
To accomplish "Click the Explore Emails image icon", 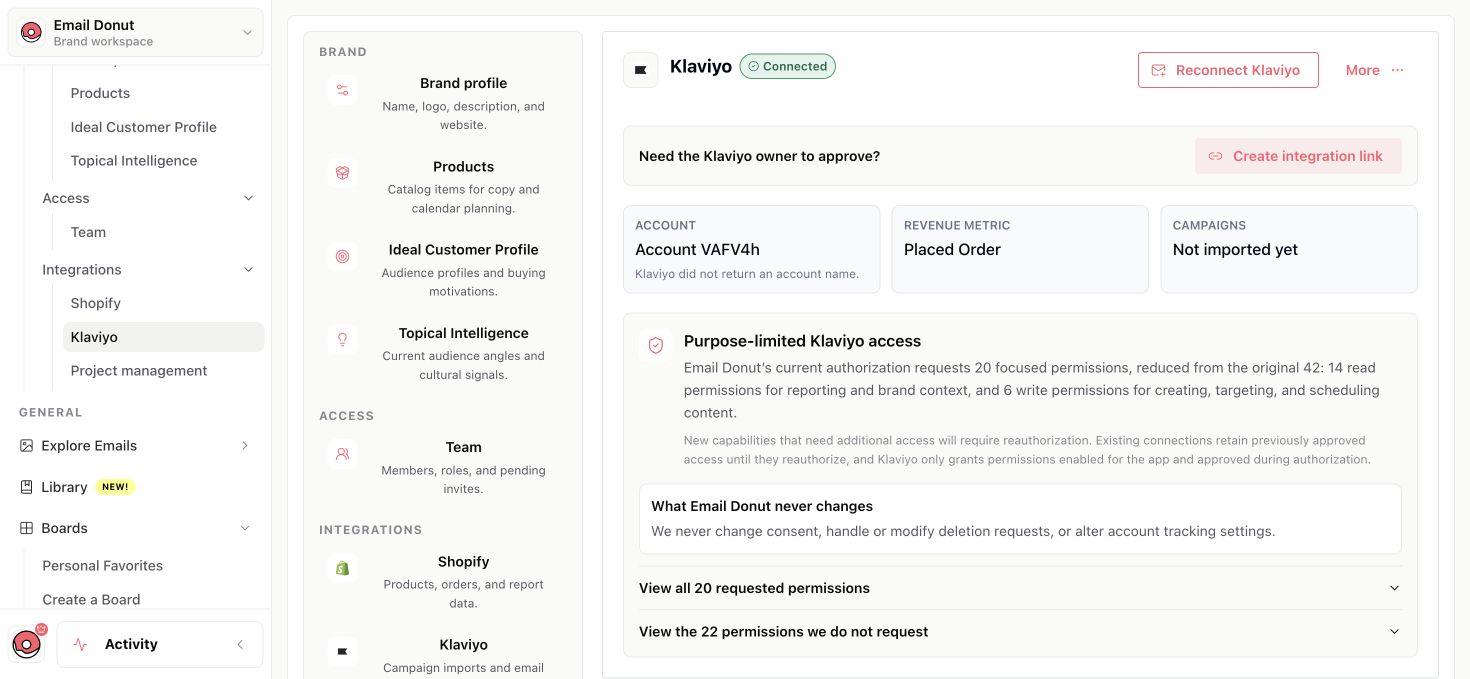I will [27, 446].
